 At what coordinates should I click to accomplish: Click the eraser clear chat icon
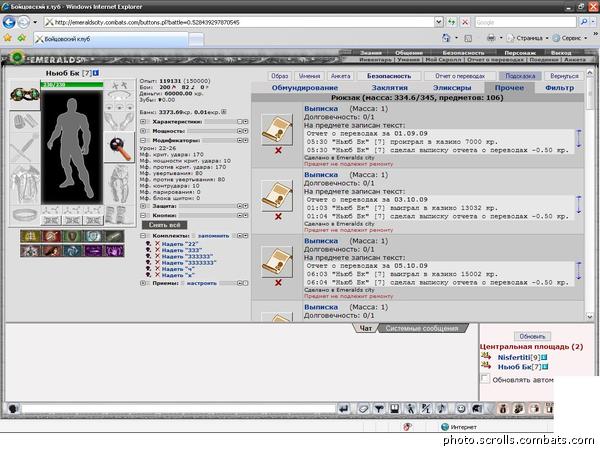[x=363, y=409]
